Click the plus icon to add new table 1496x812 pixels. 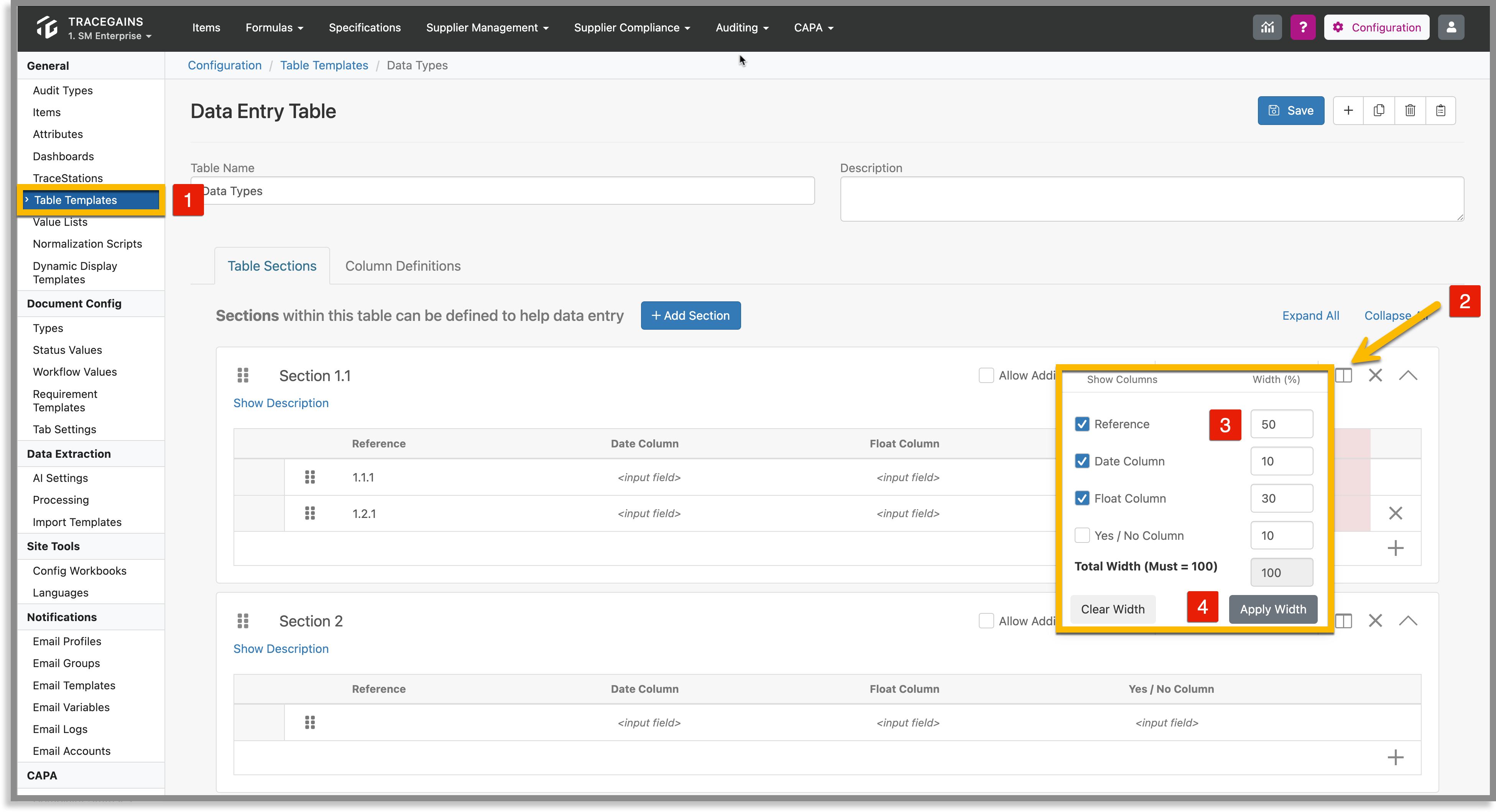coord(1348,110)
